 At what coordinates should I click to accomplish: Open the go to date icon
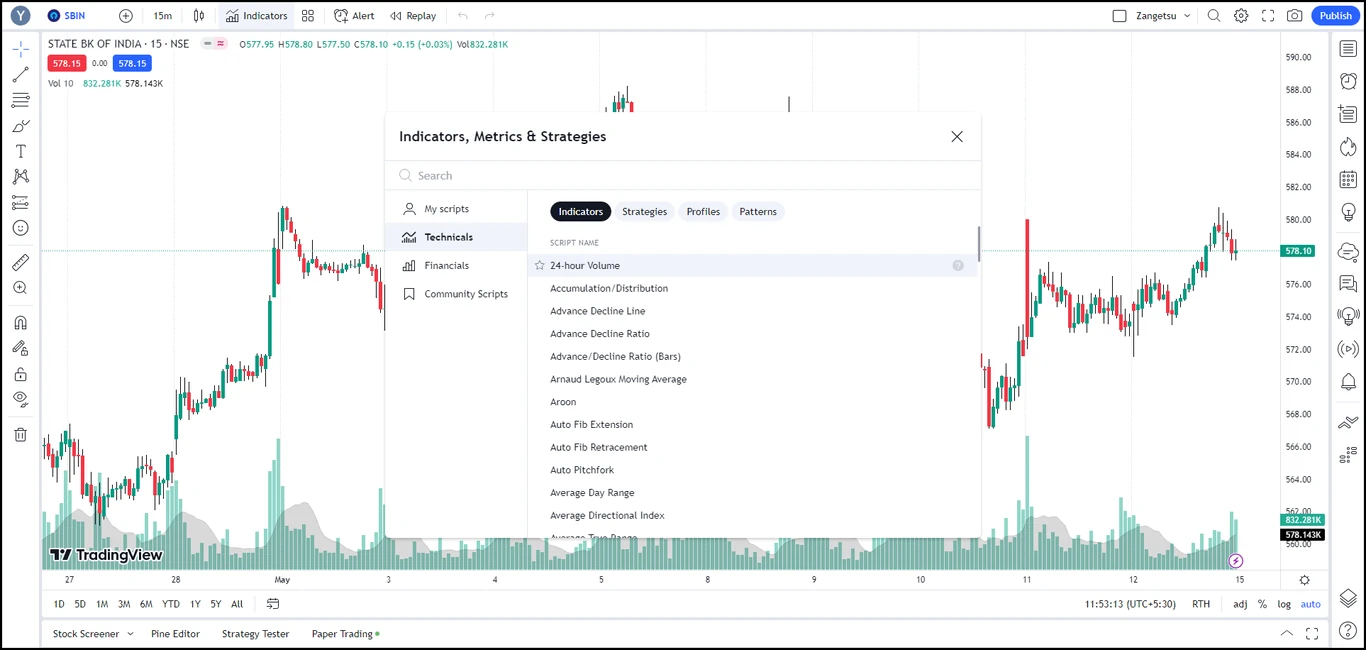(x=273, y=604)
